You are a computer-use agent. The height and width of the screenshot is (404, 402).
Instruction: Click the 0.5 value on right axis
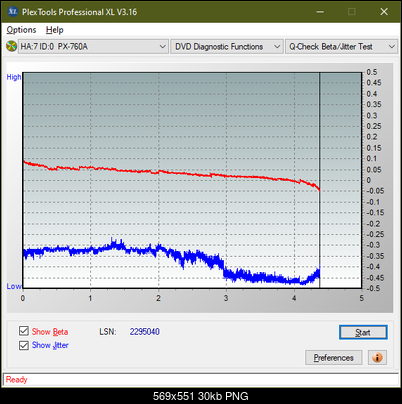pyautogui.click(x=372, y=72)
